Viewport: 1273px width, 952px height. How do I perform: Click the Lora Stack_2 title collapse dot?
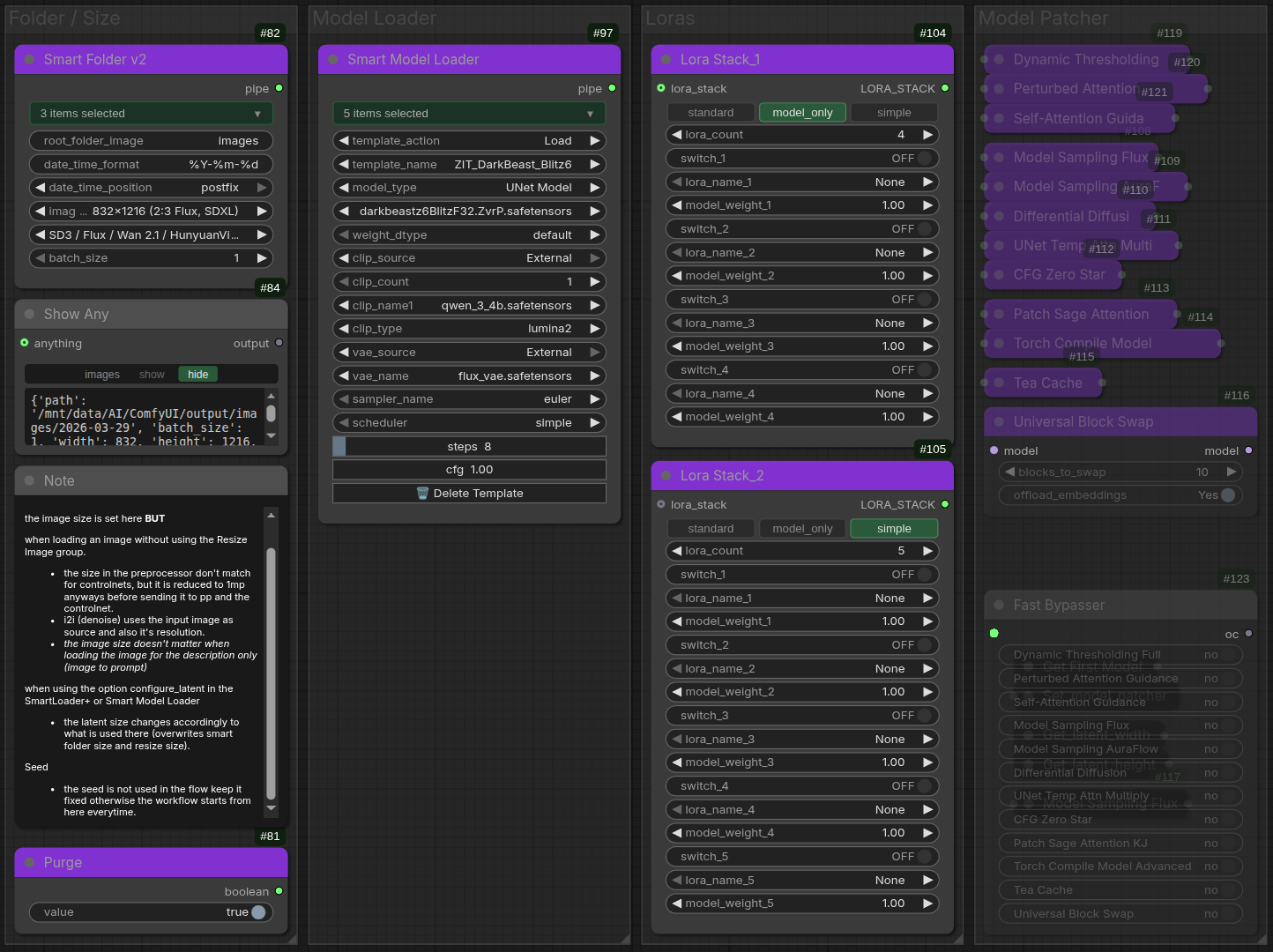[666, 476]
